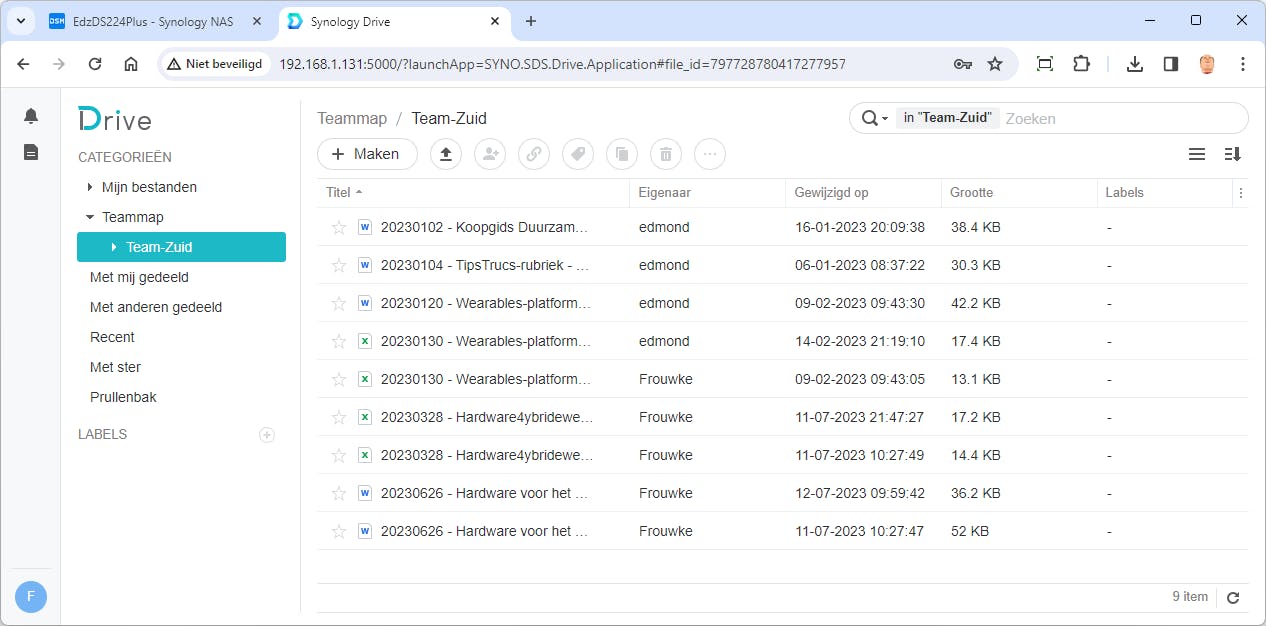Open browser extensions puzzle icon
Screen dimensions: 1266x626
click(x=1081, y=64)
